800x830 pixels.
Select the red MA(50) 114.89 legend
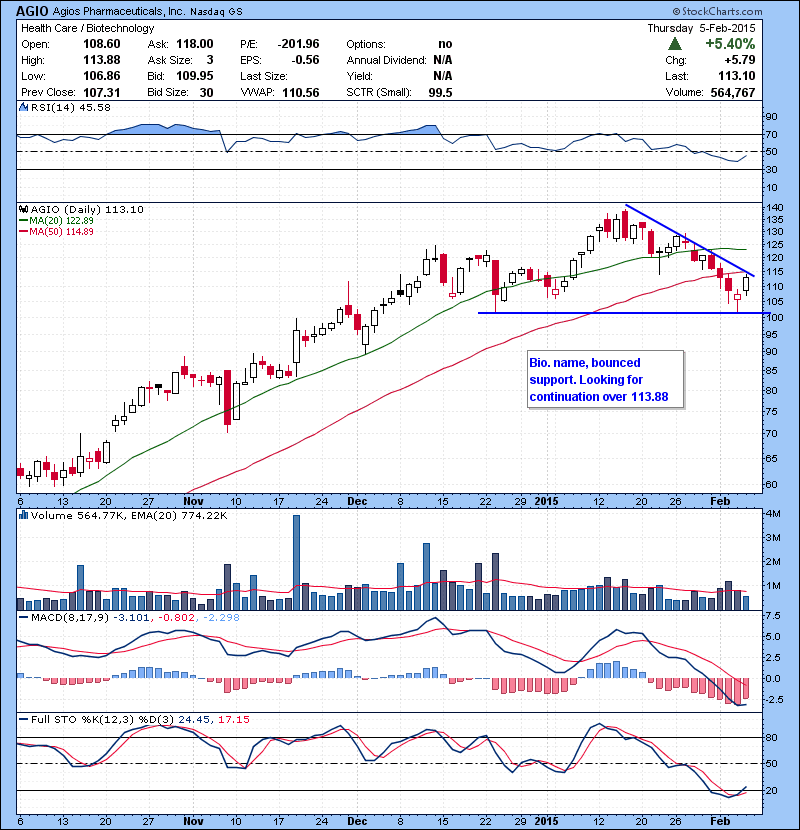pyautogui.click(x=56, y=231)
